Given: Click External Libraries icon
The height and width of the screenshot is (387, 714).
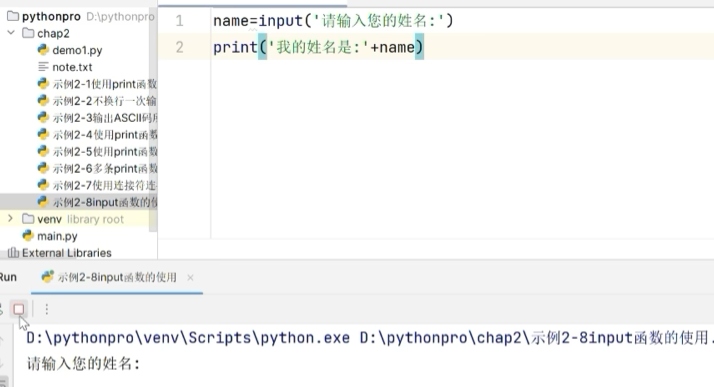Looking at the screenshot, I should [13, 253].
